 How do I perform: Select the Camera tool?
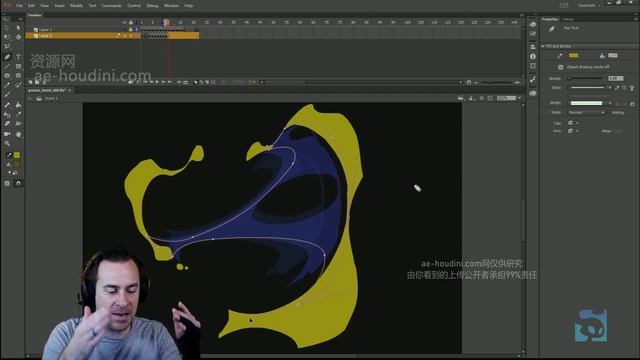click(x=7, y=134)
